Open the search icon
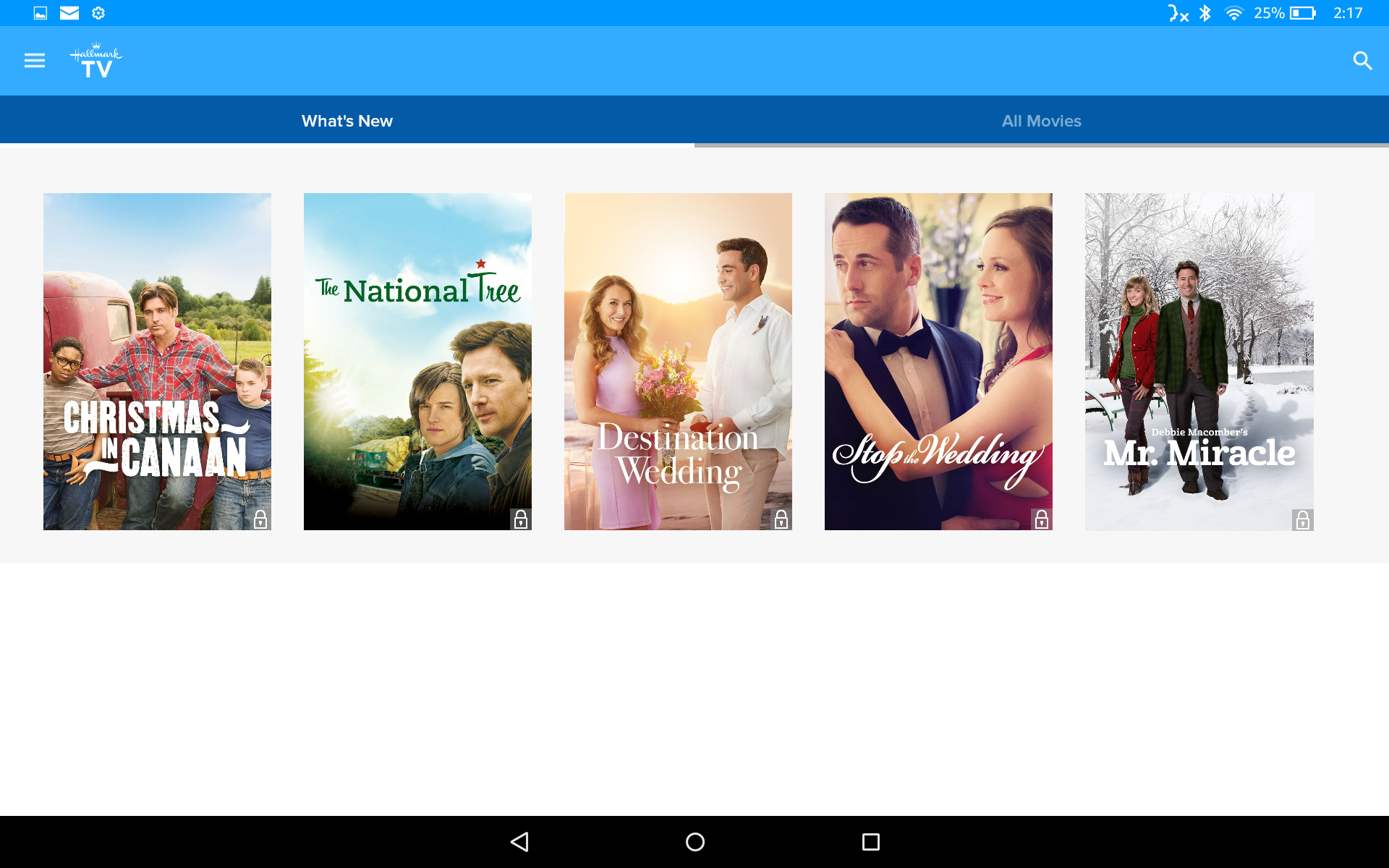This screenshot has height=868, width=1389. tap(1362, 60)
